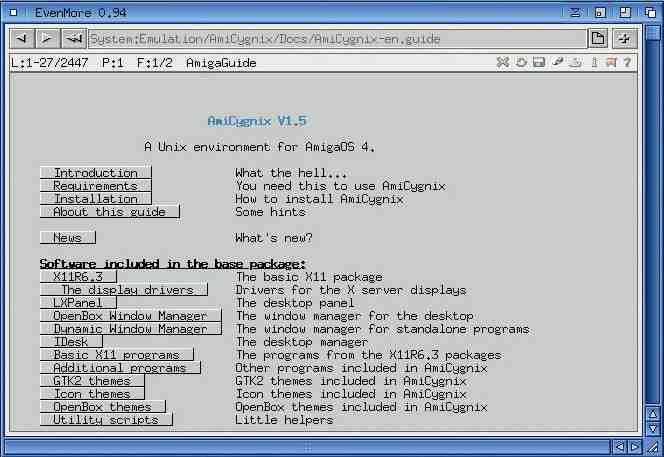Click the lock gadget in title bar

(600, 12)
